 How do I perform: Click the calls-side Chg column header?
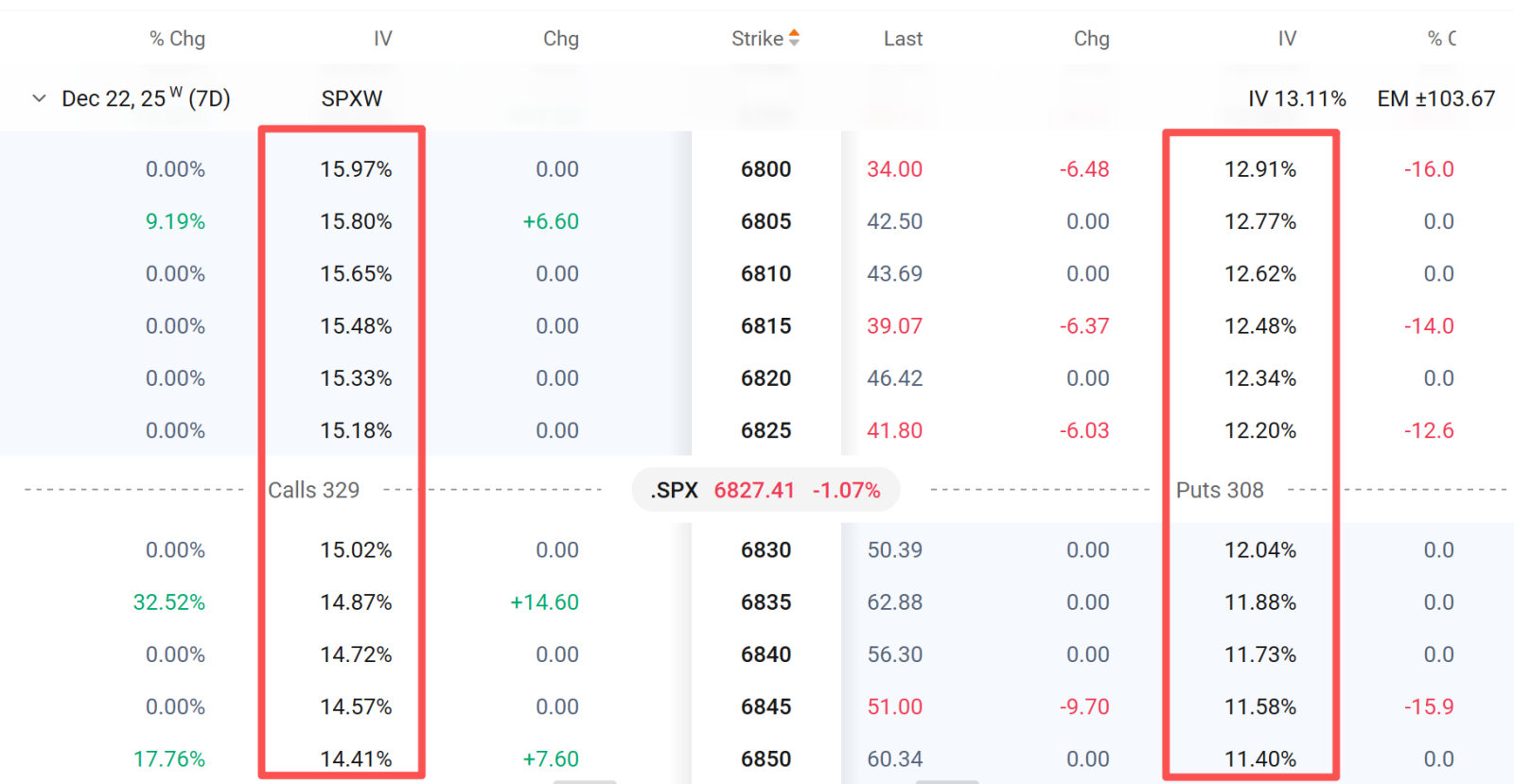tap(561, 39)
